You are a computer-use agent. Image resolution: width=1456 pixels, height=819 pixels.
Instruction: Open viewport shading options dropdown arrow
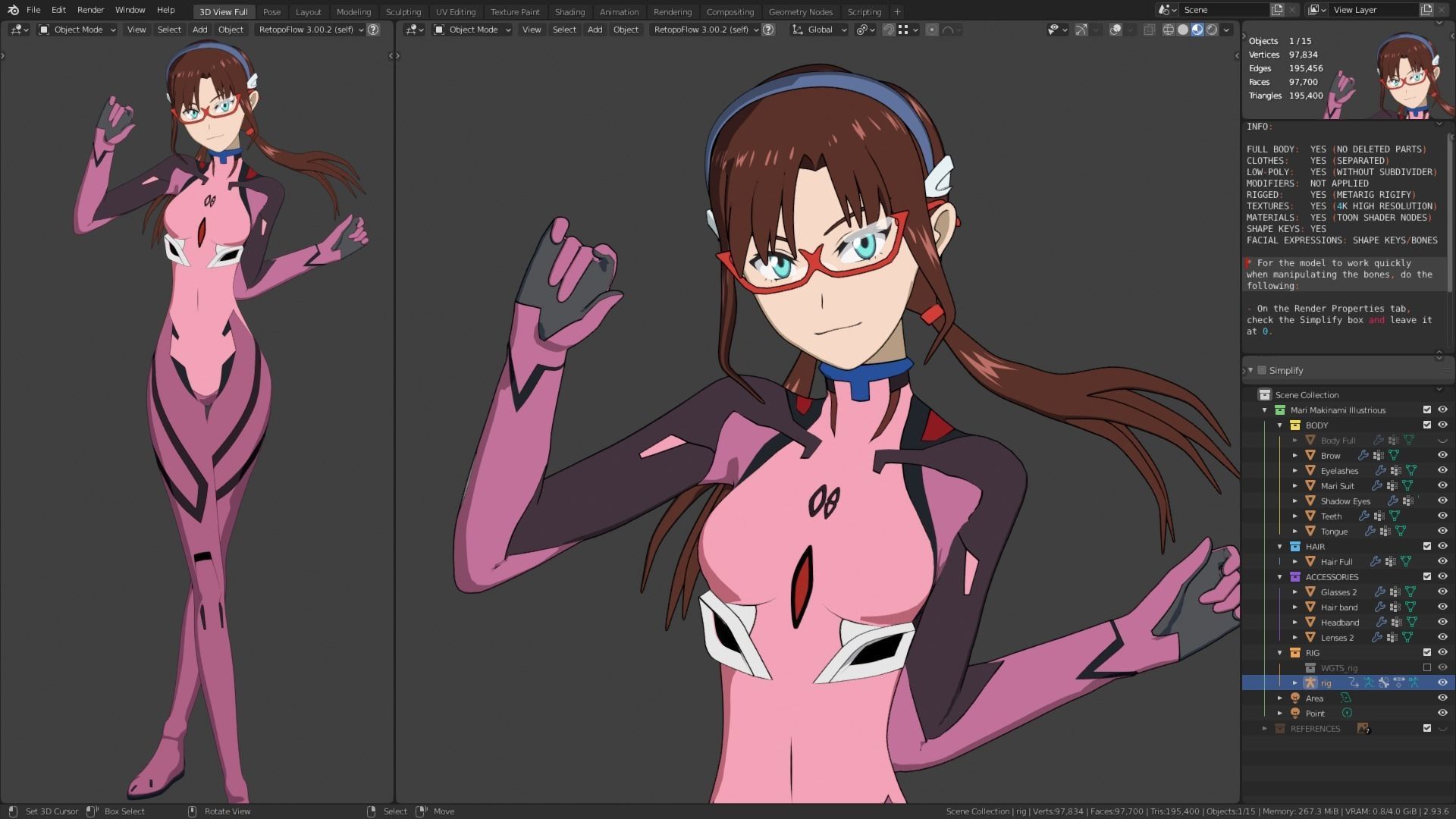tap(1227, 30)
